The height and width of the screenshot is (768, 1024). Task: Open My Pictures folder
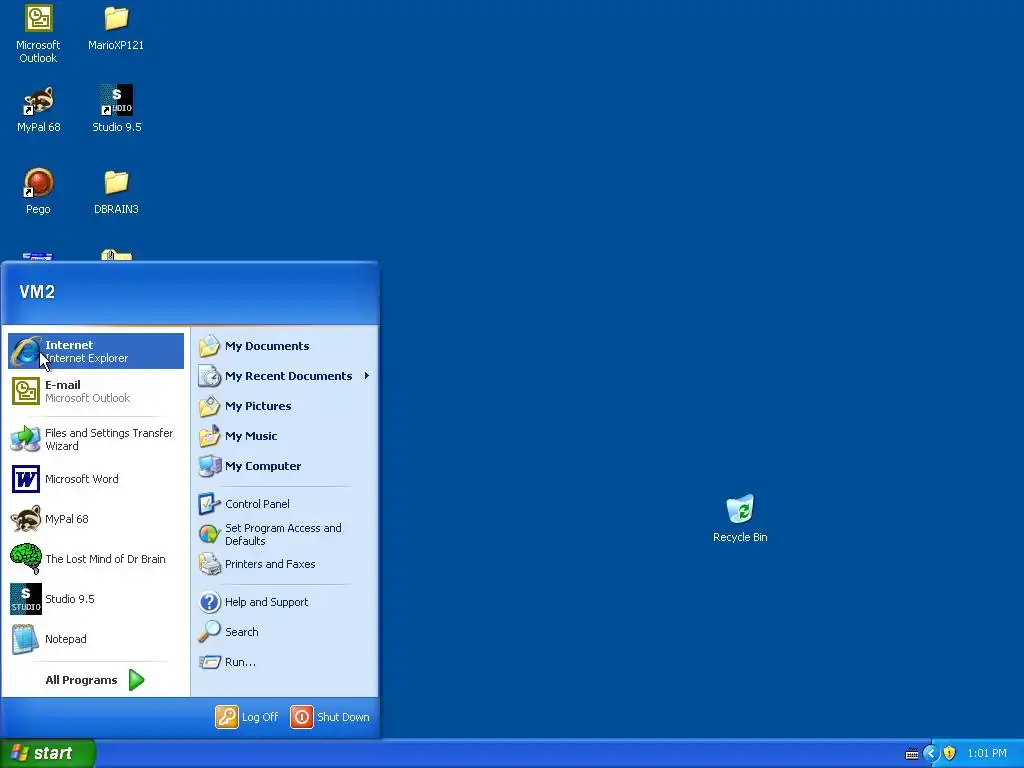285,406
